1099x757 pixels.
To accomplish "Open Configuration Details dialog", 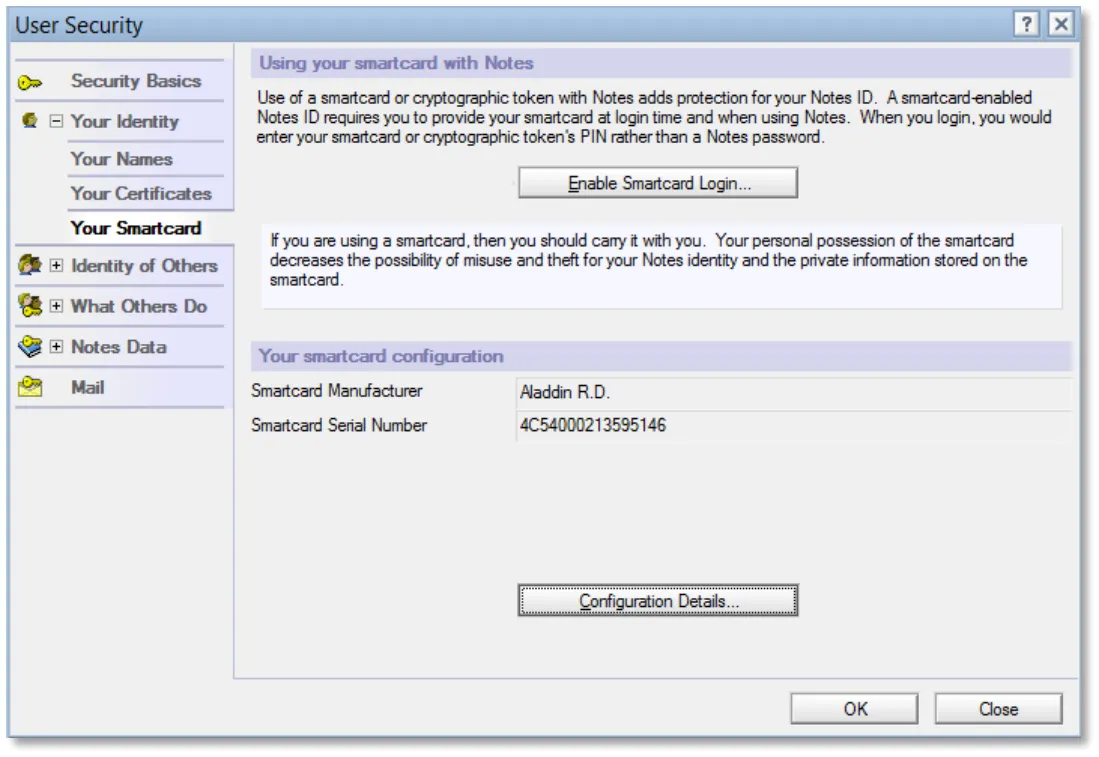I will pos(657,601).
